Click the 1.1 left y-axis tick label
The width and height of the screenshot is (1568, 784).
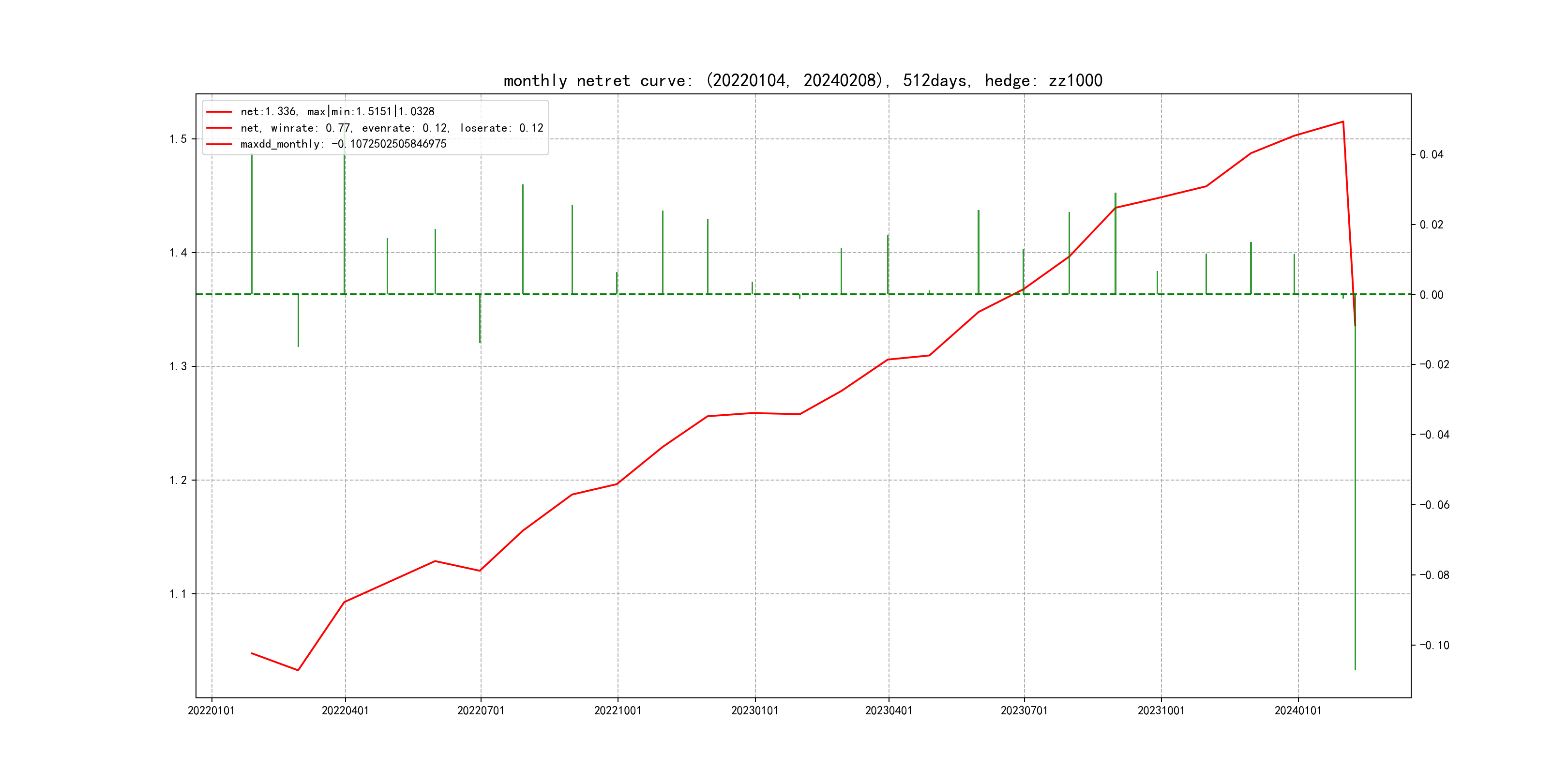tap(178, 594)
